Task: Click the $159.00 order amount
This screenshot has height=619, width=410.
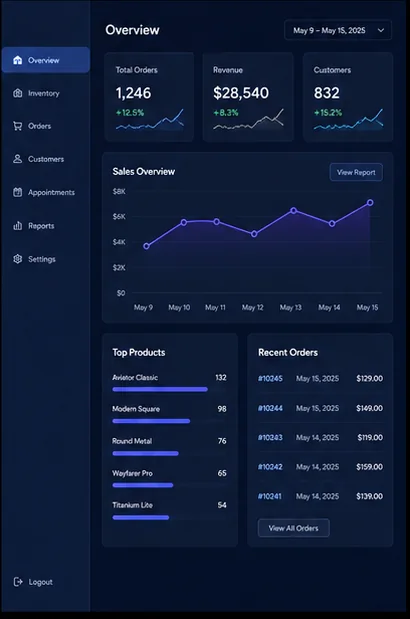Action: [x=369, y=467]
